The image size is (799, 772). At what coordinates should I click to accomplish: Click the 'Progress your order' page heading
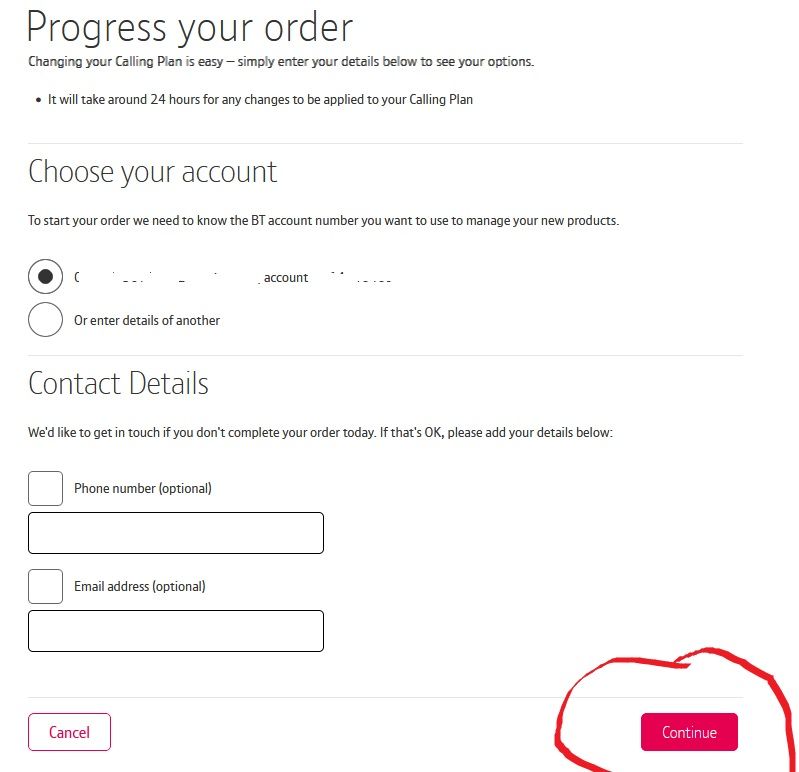(190, 27)
